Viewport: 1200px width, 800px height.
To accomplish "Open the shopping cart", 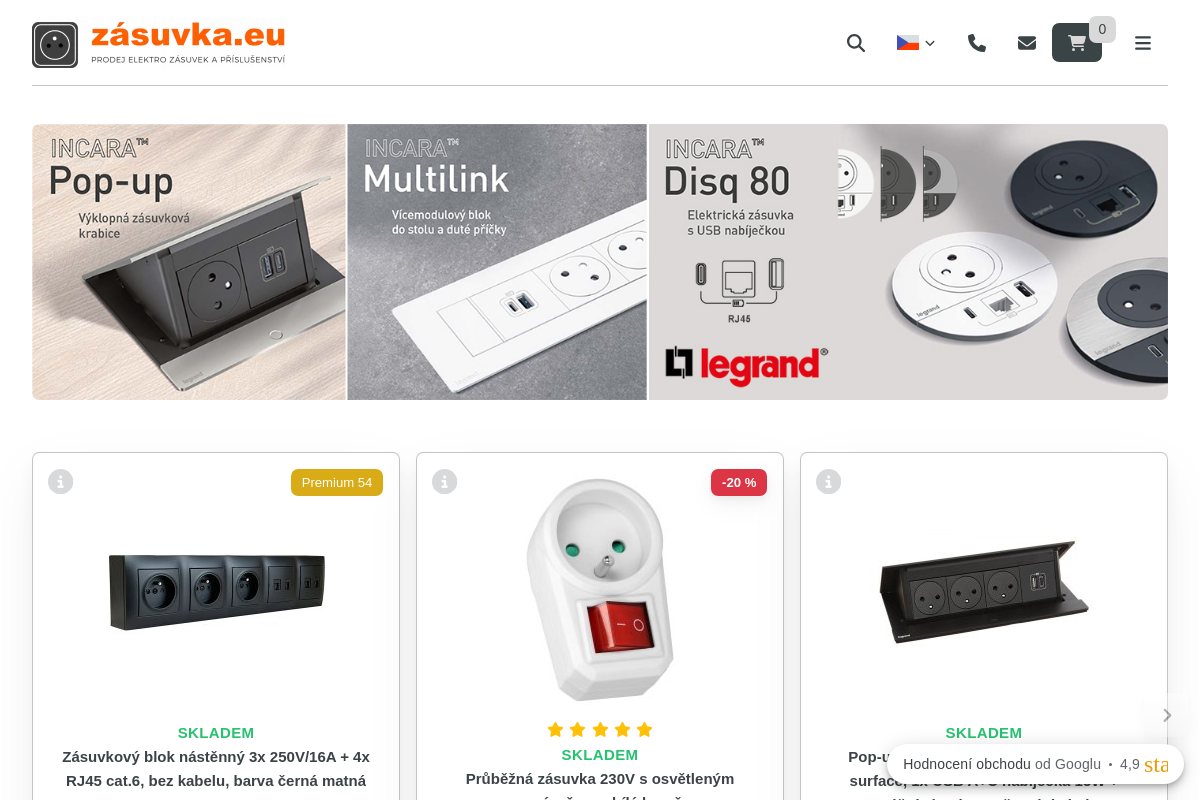I will click(x=1077, y=43).
